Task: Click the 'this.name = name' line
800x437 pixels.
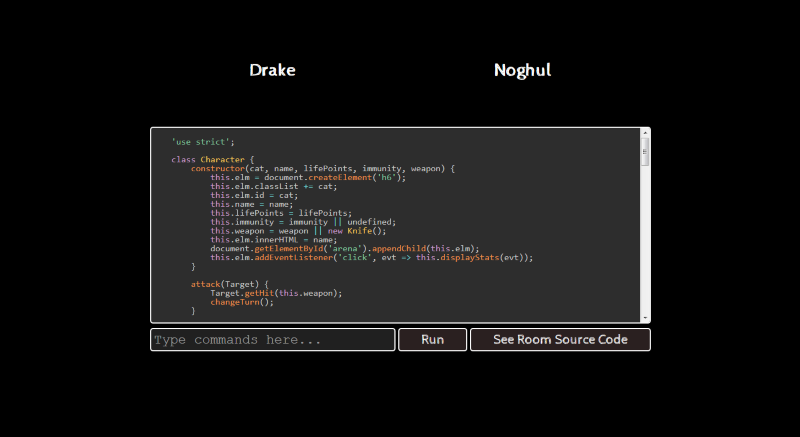Action: (252, 204)
